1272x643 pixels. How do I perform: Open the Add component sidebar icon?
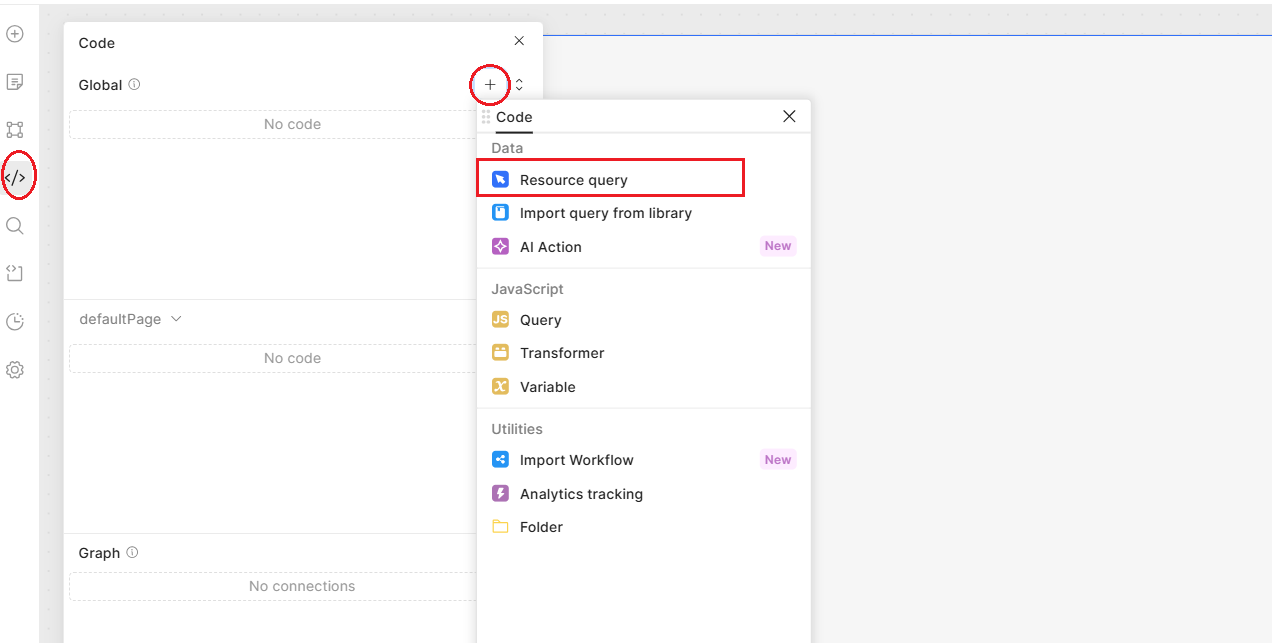(x=15, y=34)
